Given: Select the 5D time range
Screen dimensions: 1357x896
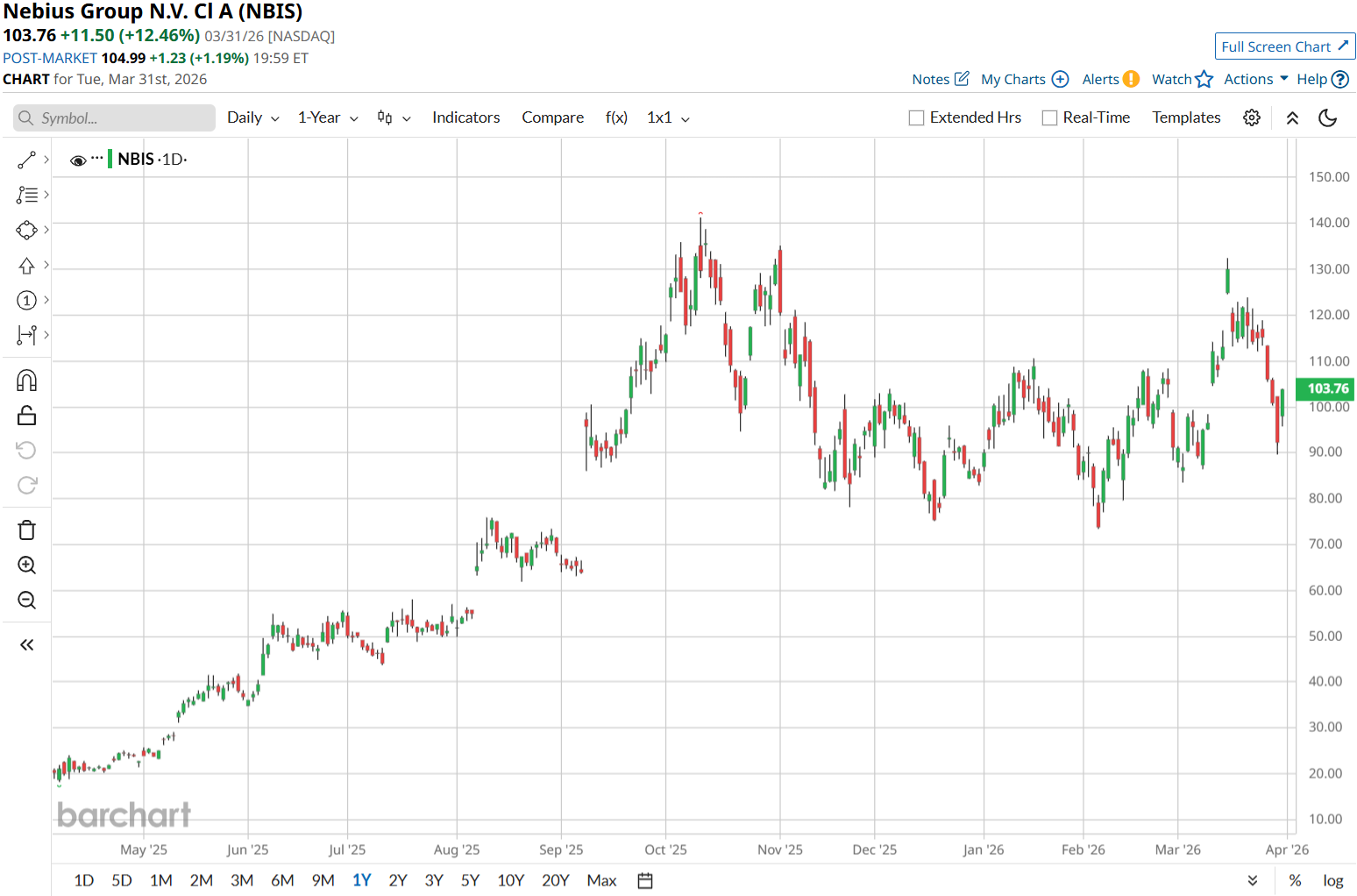Looking at the screenshot, I should [x=122, y=880].
